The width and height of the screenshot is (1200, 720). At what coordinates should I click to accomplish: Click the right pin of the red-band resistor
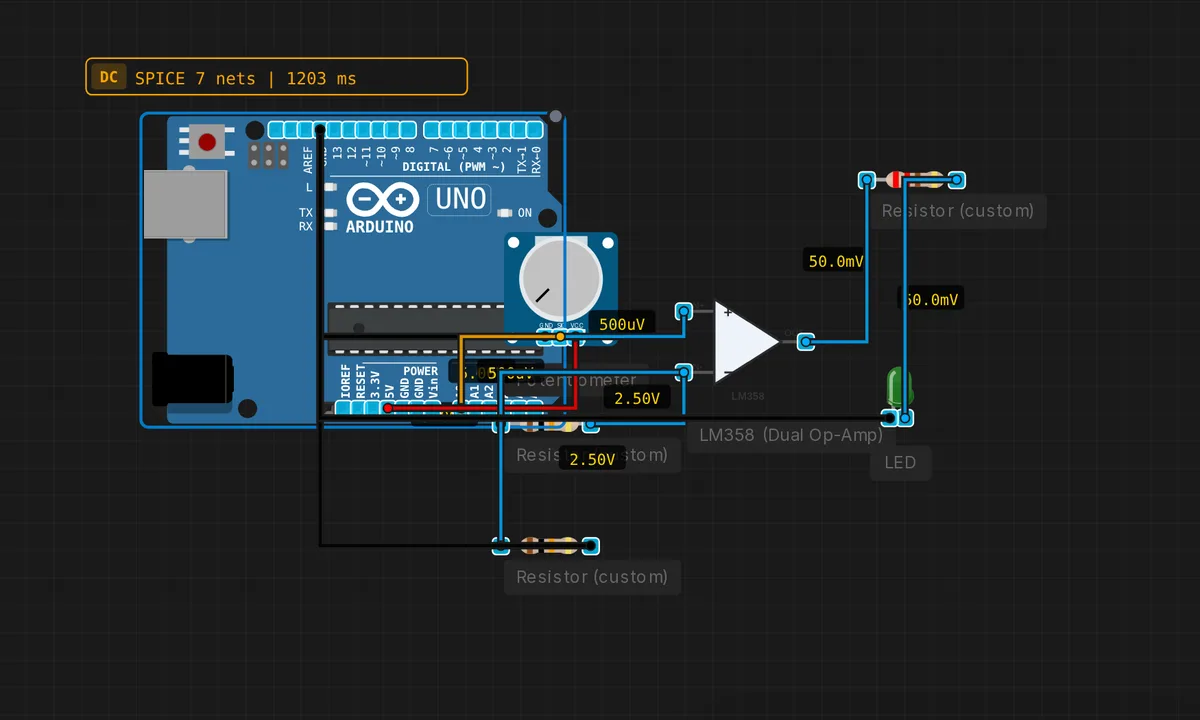tap(957, 180)
